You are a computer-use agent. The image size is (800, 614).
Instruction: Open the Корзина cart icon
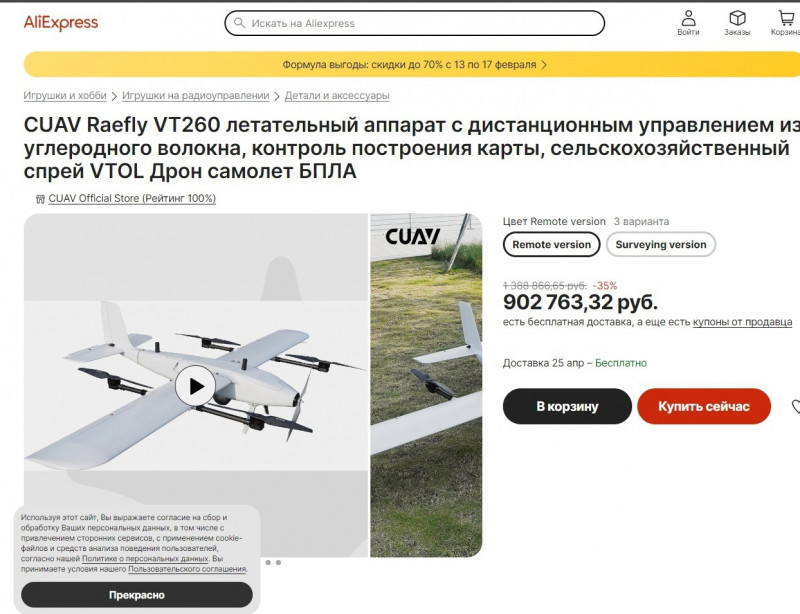tap(786, 18)
